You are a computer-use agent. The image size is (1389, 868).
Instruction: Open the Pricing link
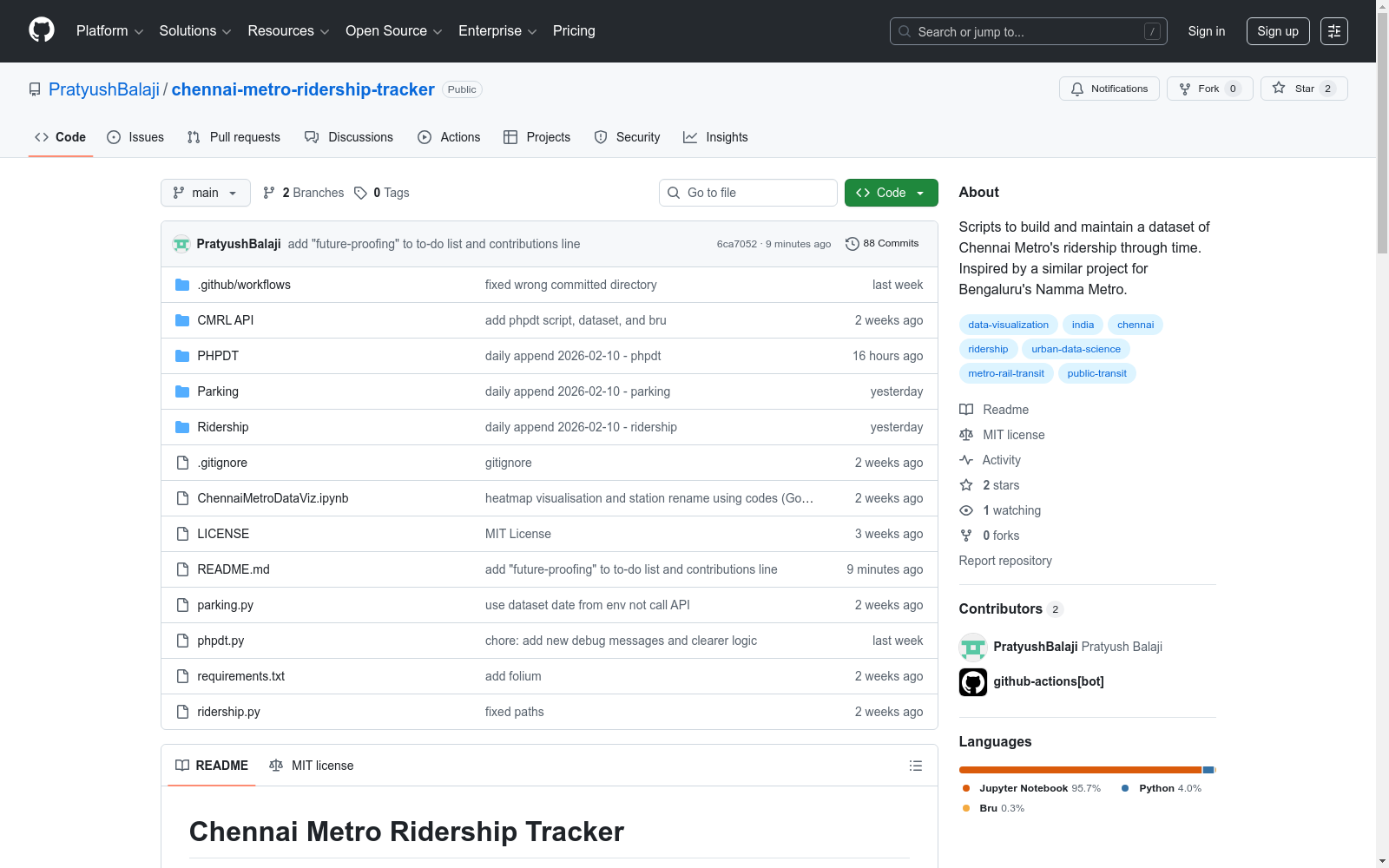tap(574, 31)
